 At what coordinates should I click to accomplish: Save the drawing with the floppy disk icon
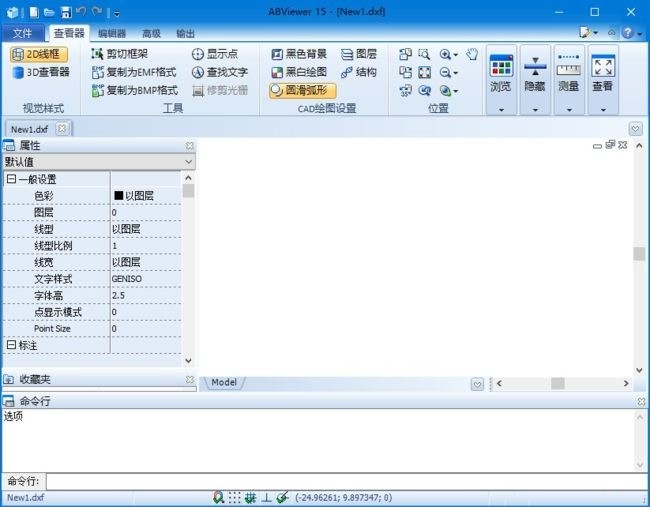click(x=66, y=12)
